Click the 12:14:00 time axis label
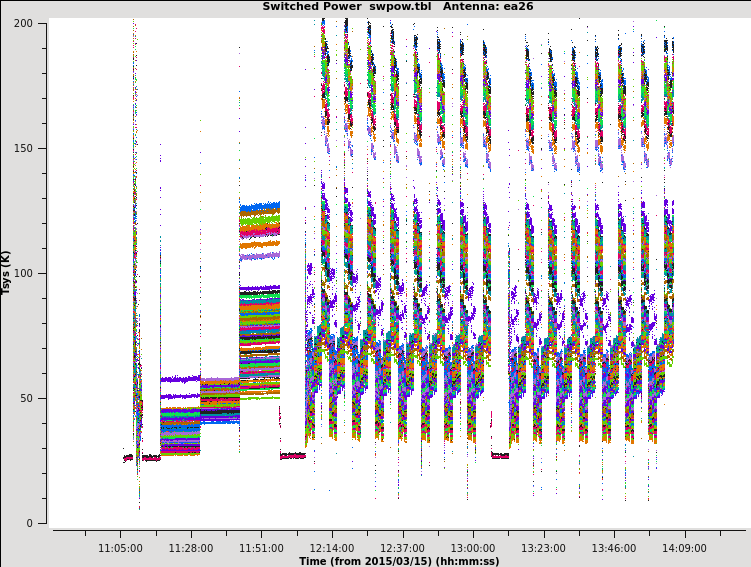This screenshot has width=751, height=567. coord(331,548)
